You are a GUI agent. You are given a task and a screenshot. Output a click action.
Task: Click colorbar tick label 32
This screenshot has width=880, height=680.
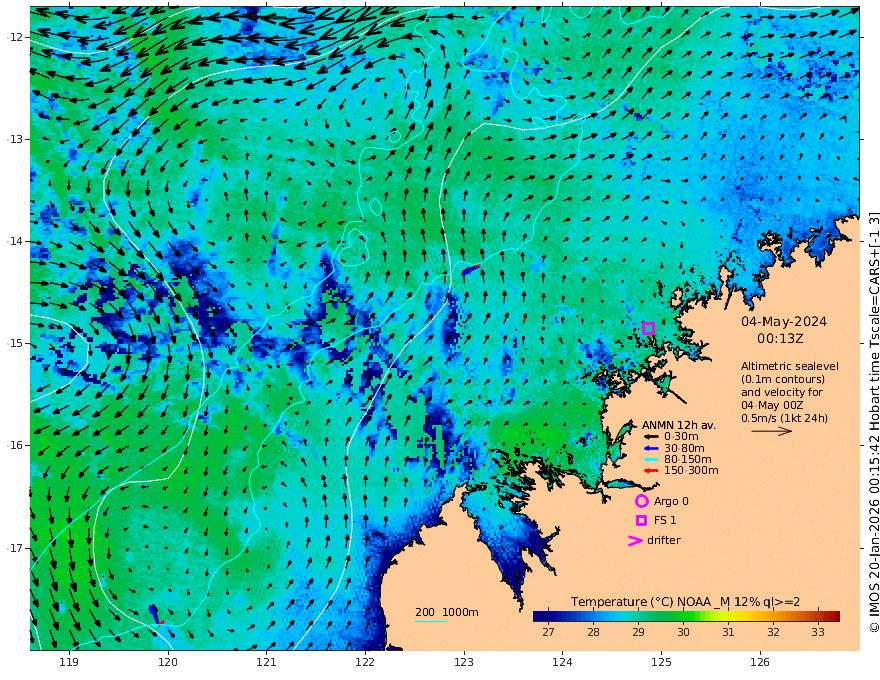point(773,632)
